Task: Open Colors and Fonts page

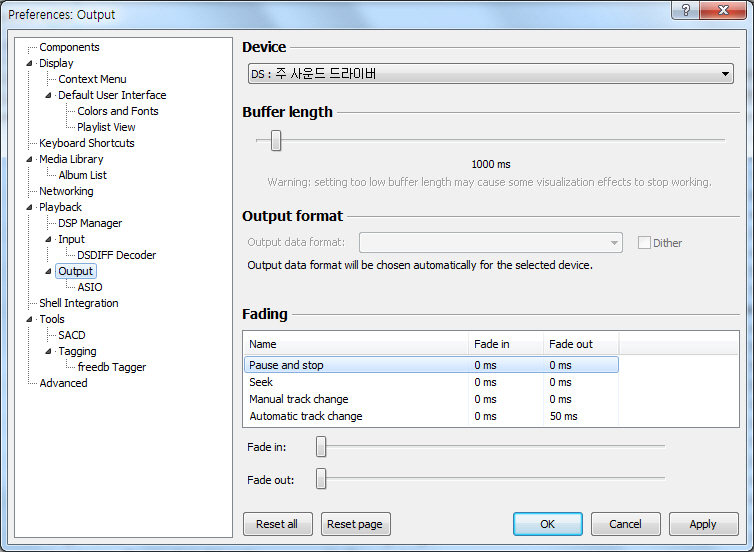Action: pyautogui.click(x=118, y=111)
